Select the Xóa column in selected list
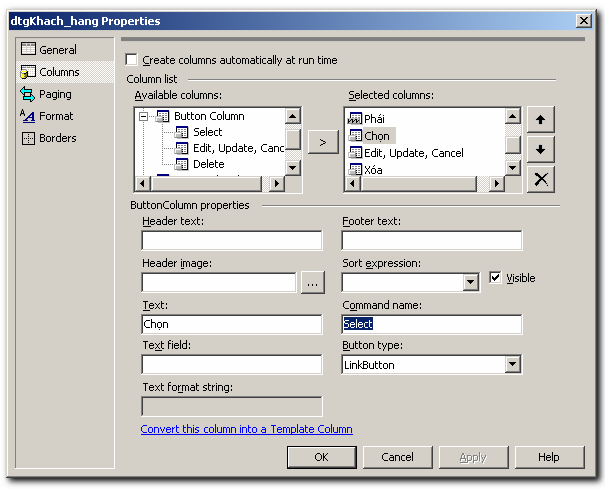Viewport: 605px width, 489px height. click(372, 170)
